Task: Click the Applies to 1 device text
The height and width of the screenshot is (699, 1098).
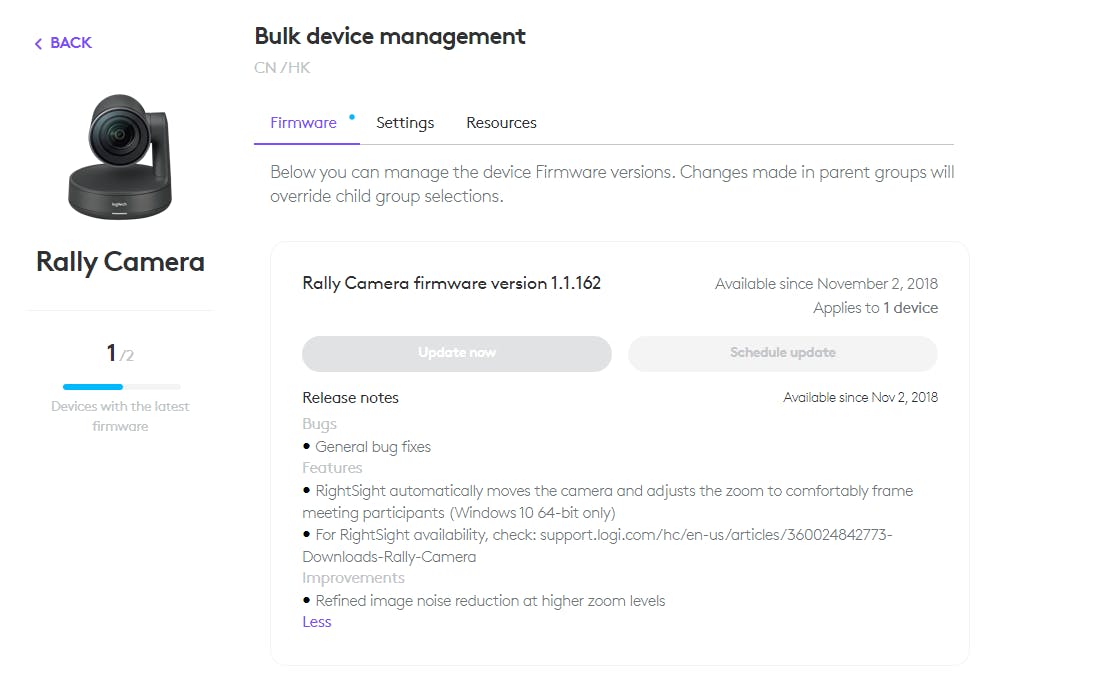Action: tap(875, 308)
